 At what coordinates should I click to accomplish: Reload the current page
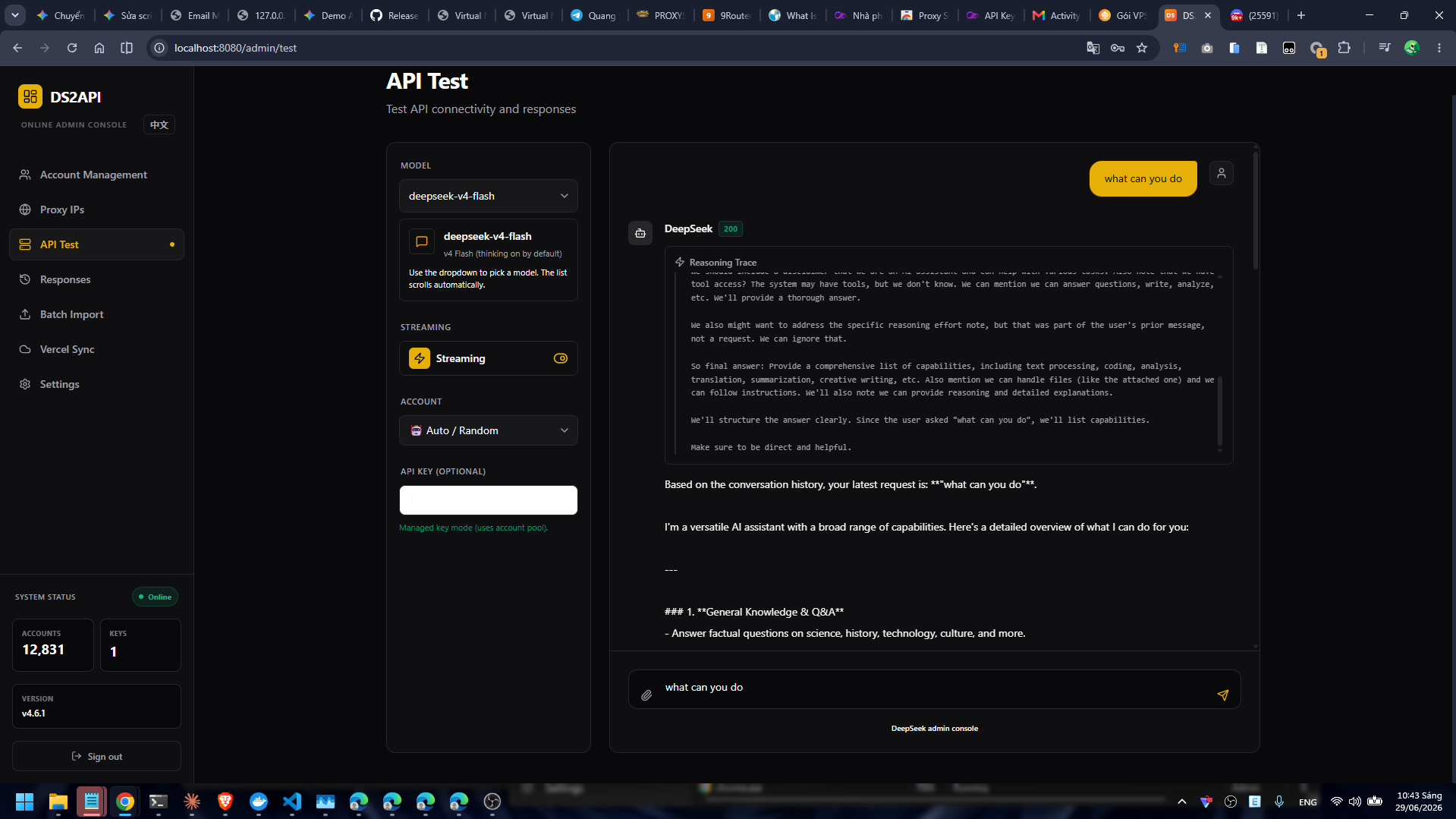click(x=72, y=48)
